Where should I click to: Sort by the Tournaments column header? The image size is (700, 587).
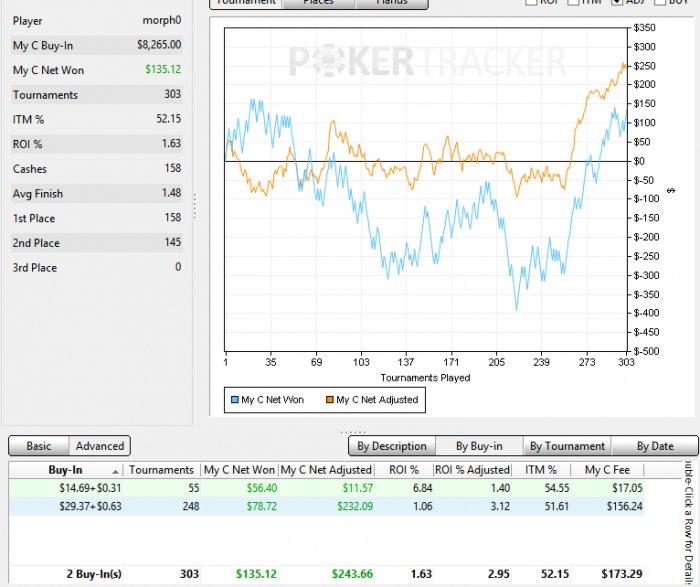tap(162, 470)
